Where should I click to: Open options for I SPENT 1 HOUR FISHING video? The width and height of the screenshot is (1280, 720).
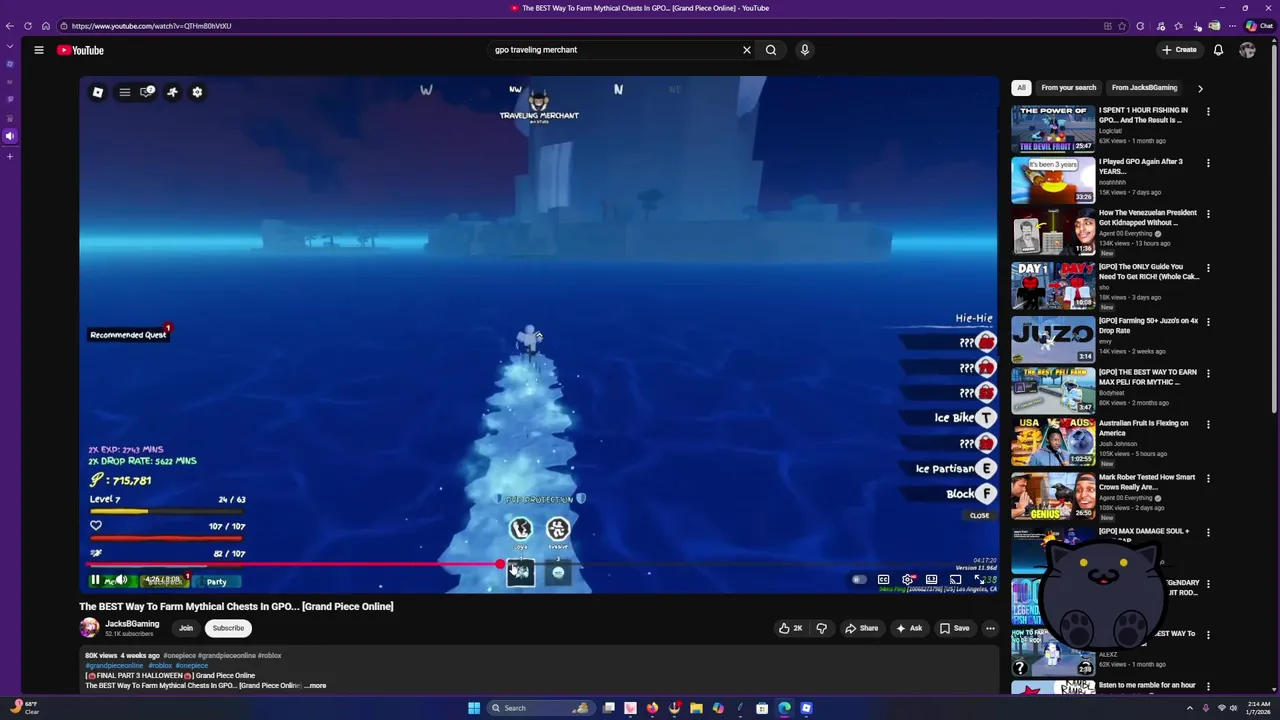(1208, 112)
